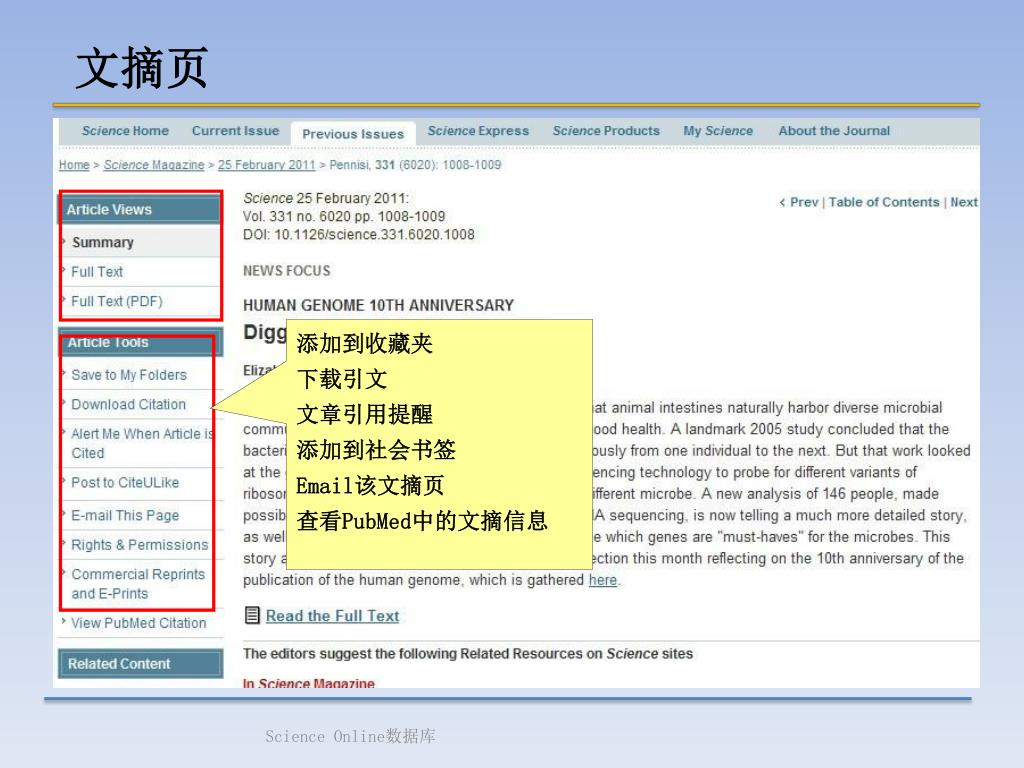Select the Previous Issues tab
Screen dimensions: 1024x768
[x=353, y=134]
